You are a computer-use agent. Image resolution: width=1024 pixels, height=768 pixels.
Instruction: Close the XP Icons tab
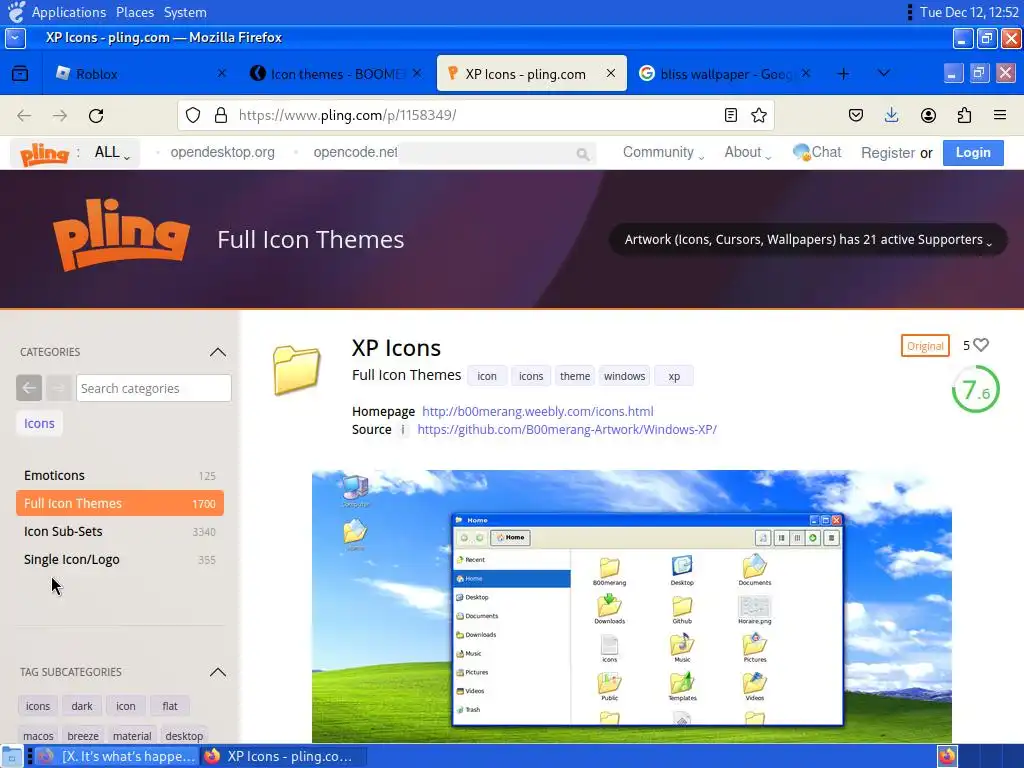611,73
